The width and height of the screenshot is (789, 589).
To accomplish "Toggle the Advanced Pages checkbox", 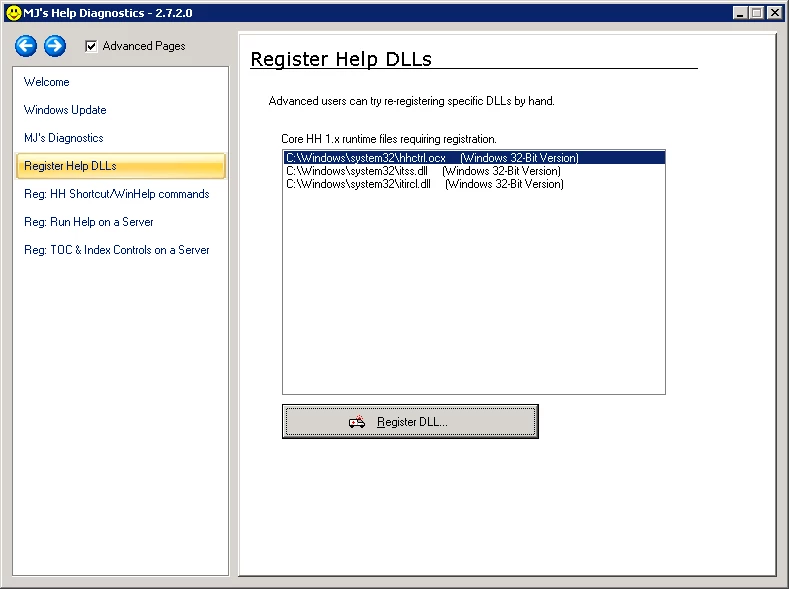I will pos(91,46).
